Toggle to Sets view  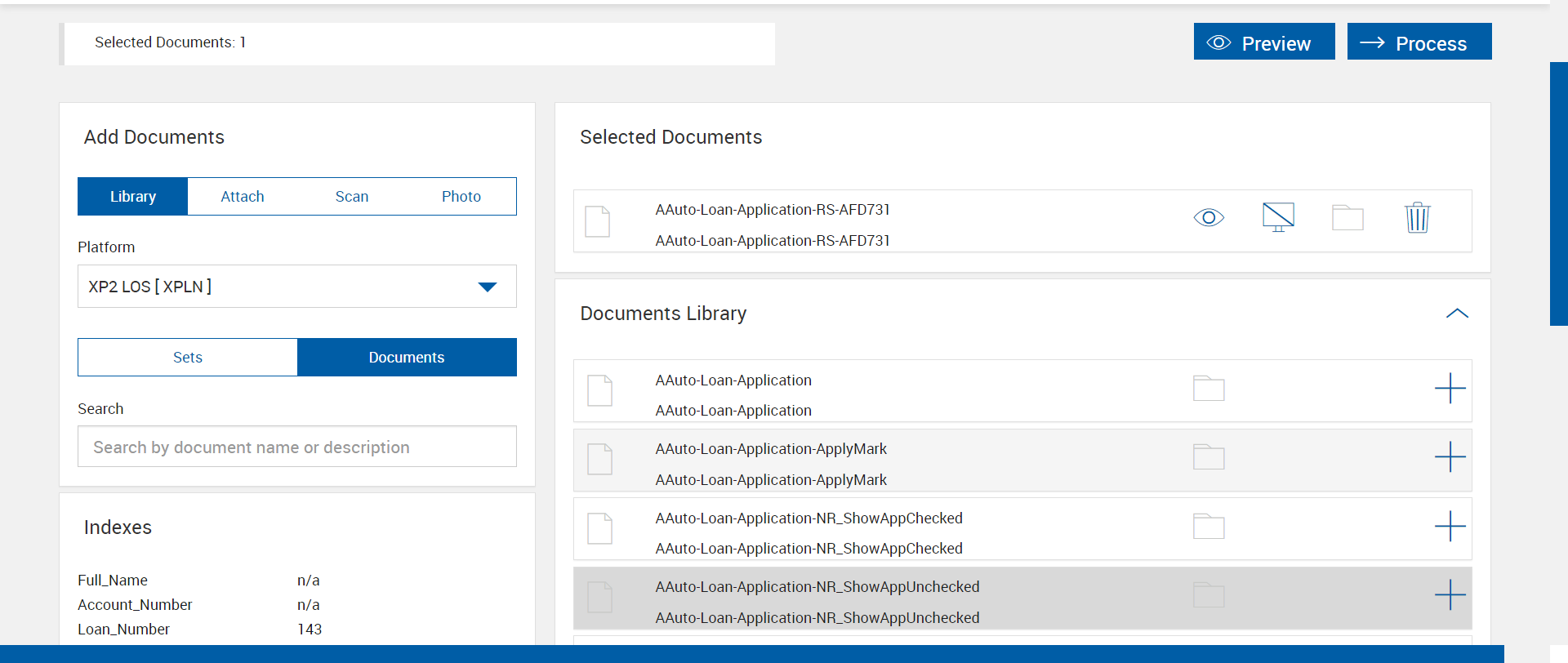pos(188,358)
